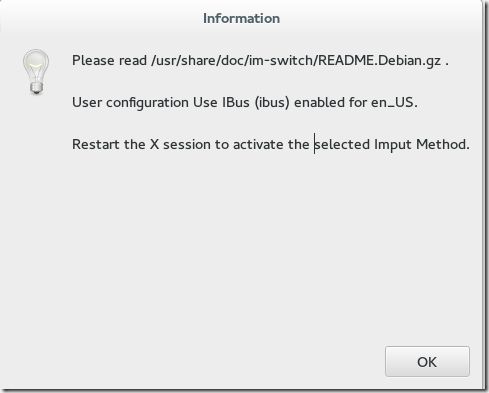Image resolution: width=489 pixels, height=393 pixels.
Task: Click the words 'Please read'
Action: pyautogui.click(x=109, y=60)
